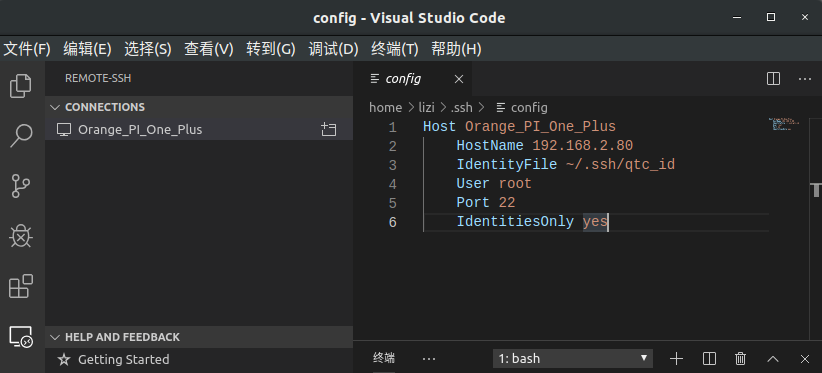Split the editor to the right
Screen dimensions: 822x373
[773, 79]
